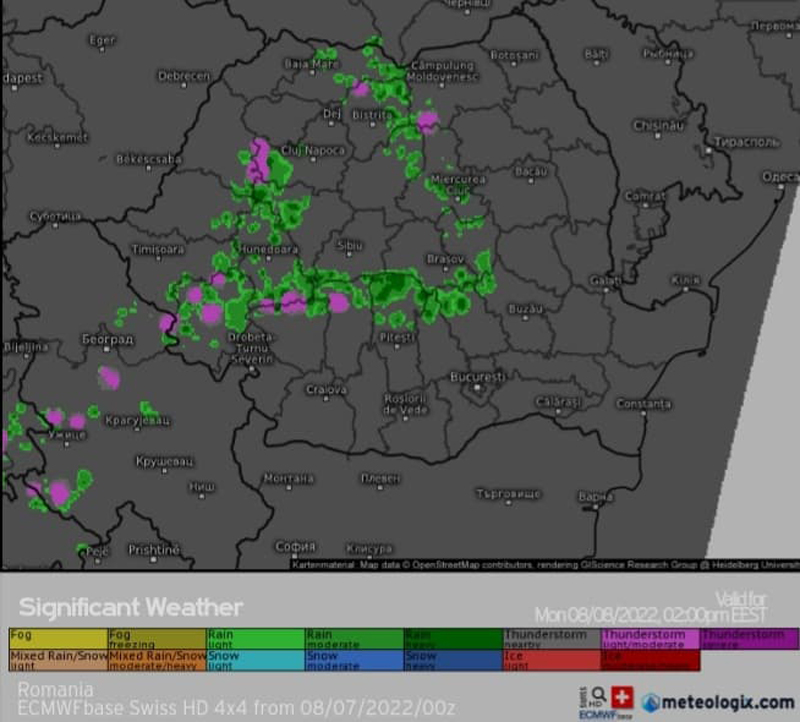
Task: Select the Snow moderate legend swatch
Action: coord(354,661)
